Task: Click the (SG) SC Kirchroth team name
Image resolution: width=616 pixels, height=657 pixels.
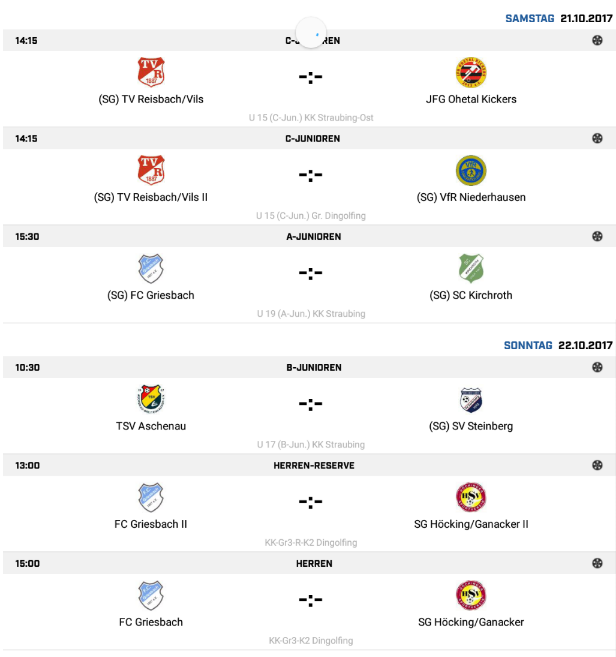Action: tap(470, 296)
